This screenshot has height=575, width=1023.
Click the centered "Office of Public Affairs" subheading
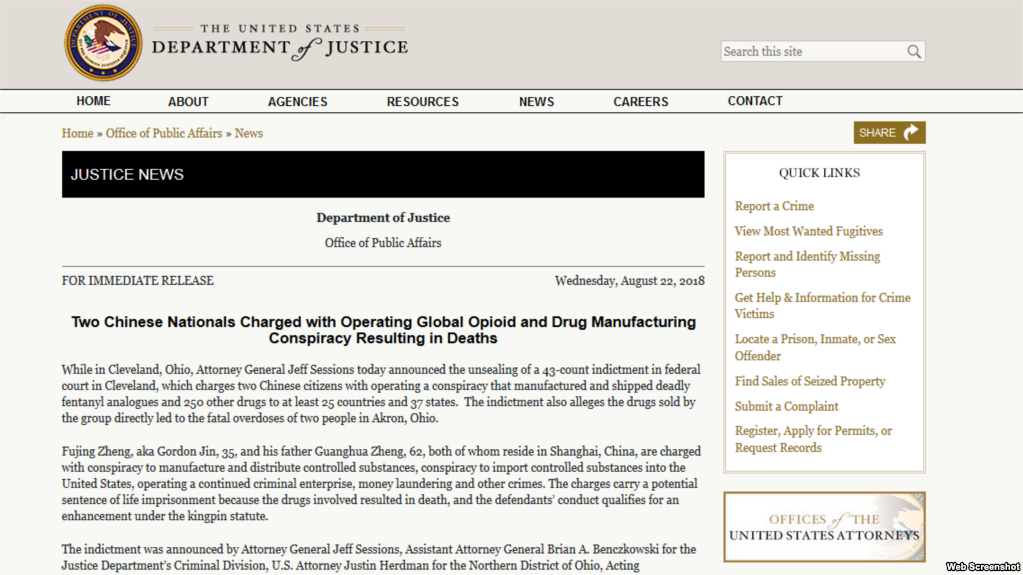pos(383,243)
